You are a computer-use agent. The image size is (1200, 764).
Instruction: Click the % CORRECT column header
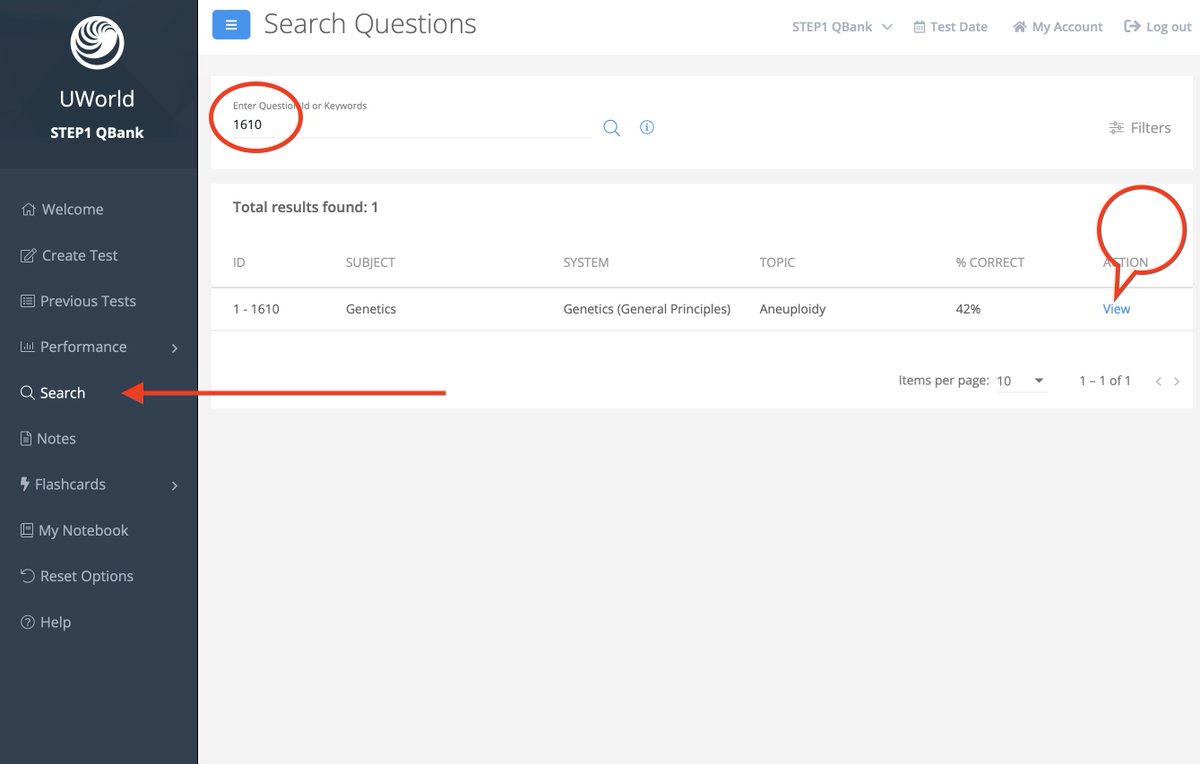click(990, 262)
